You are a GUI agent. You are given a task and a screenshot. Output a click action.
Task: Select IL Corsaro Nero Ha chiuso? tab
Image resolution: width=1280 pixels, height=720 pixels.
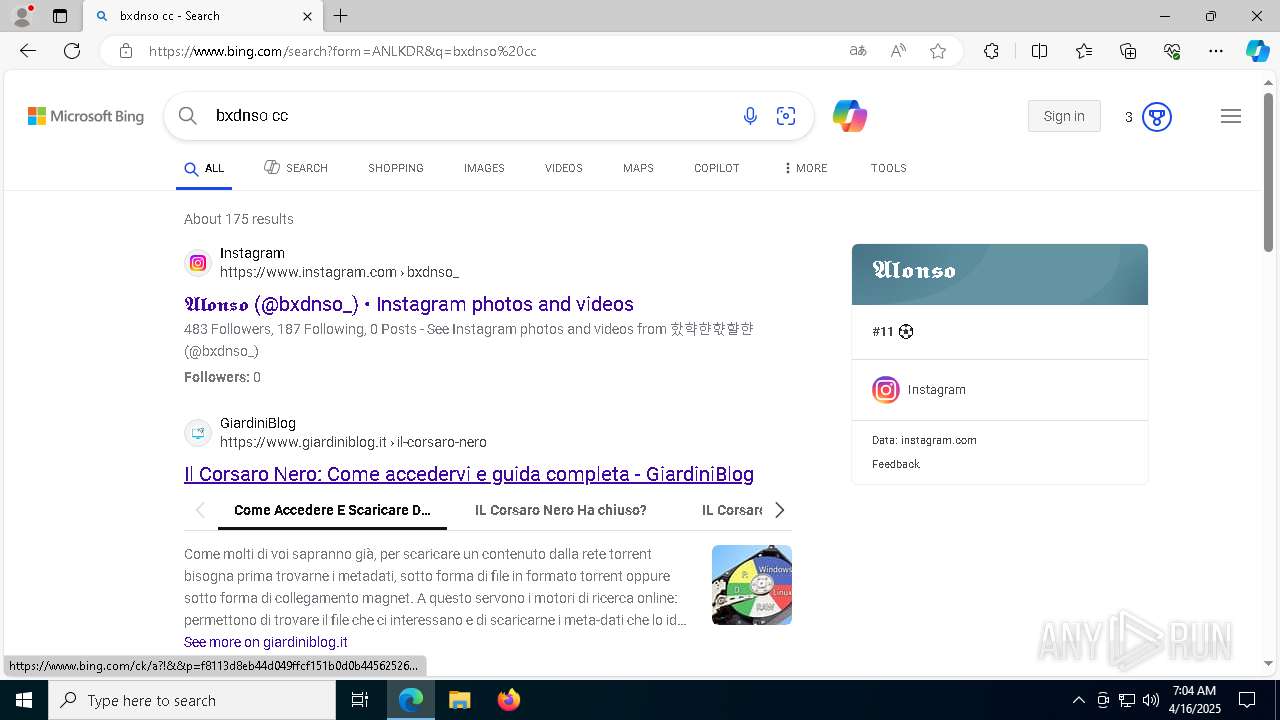(x=561, y=510)
